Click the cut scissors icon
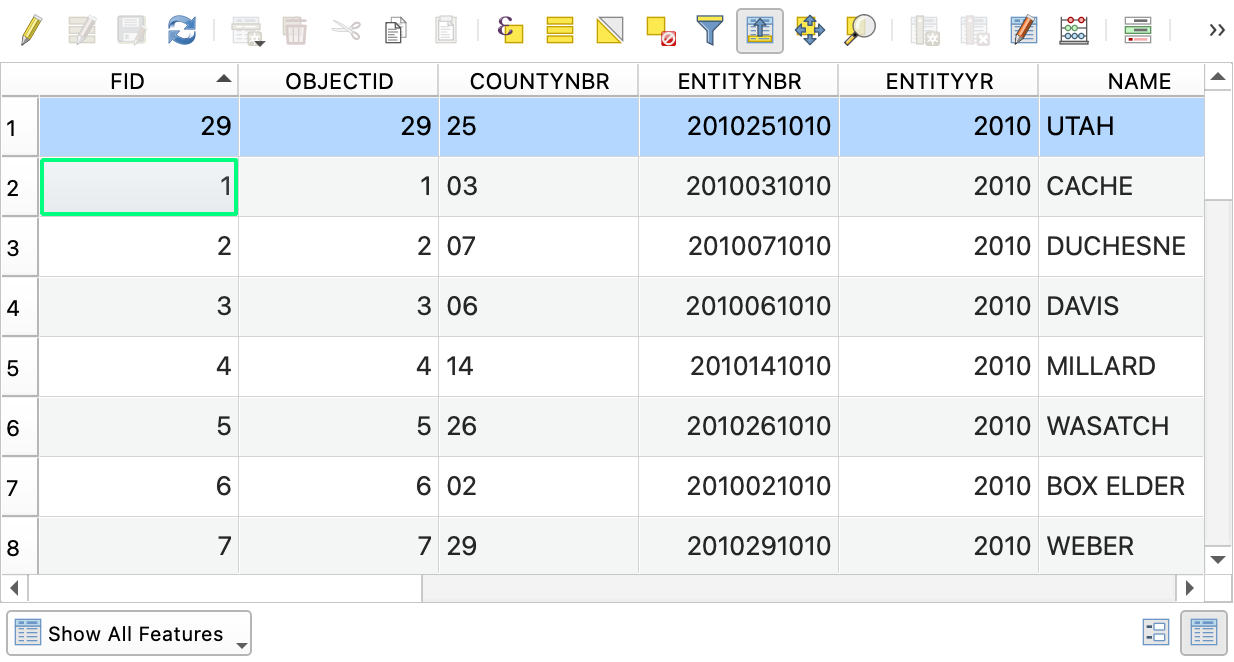This screenshot has width=1234, height=662. 346,30
